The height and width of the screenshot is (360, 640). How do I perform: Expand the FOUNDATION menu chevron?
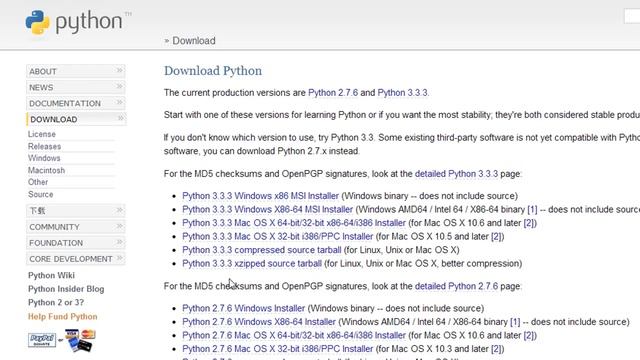click(x=120, y=242)
